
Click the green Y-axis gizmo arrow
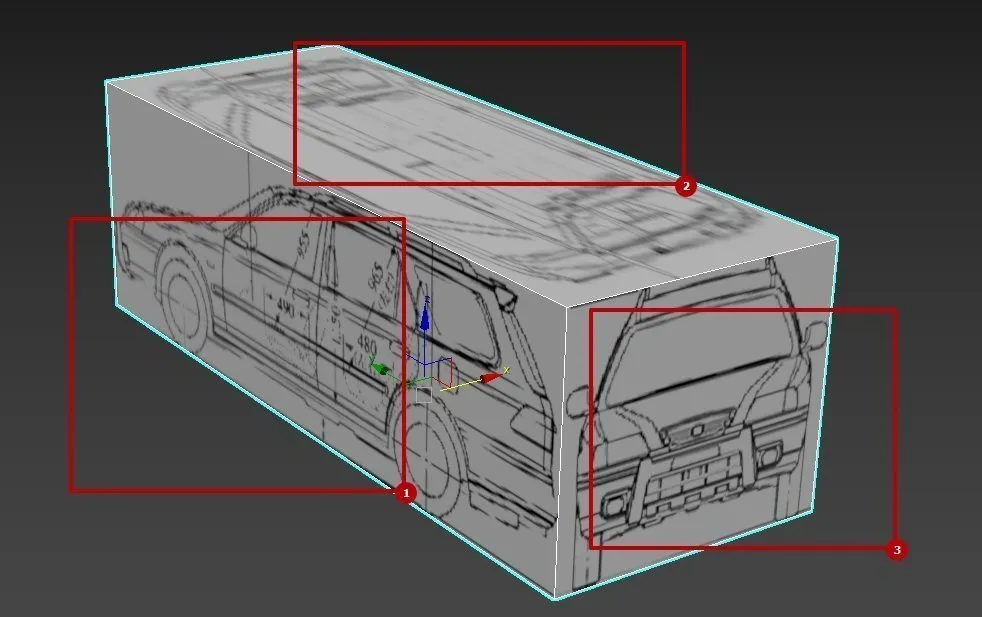pos(381,368)
